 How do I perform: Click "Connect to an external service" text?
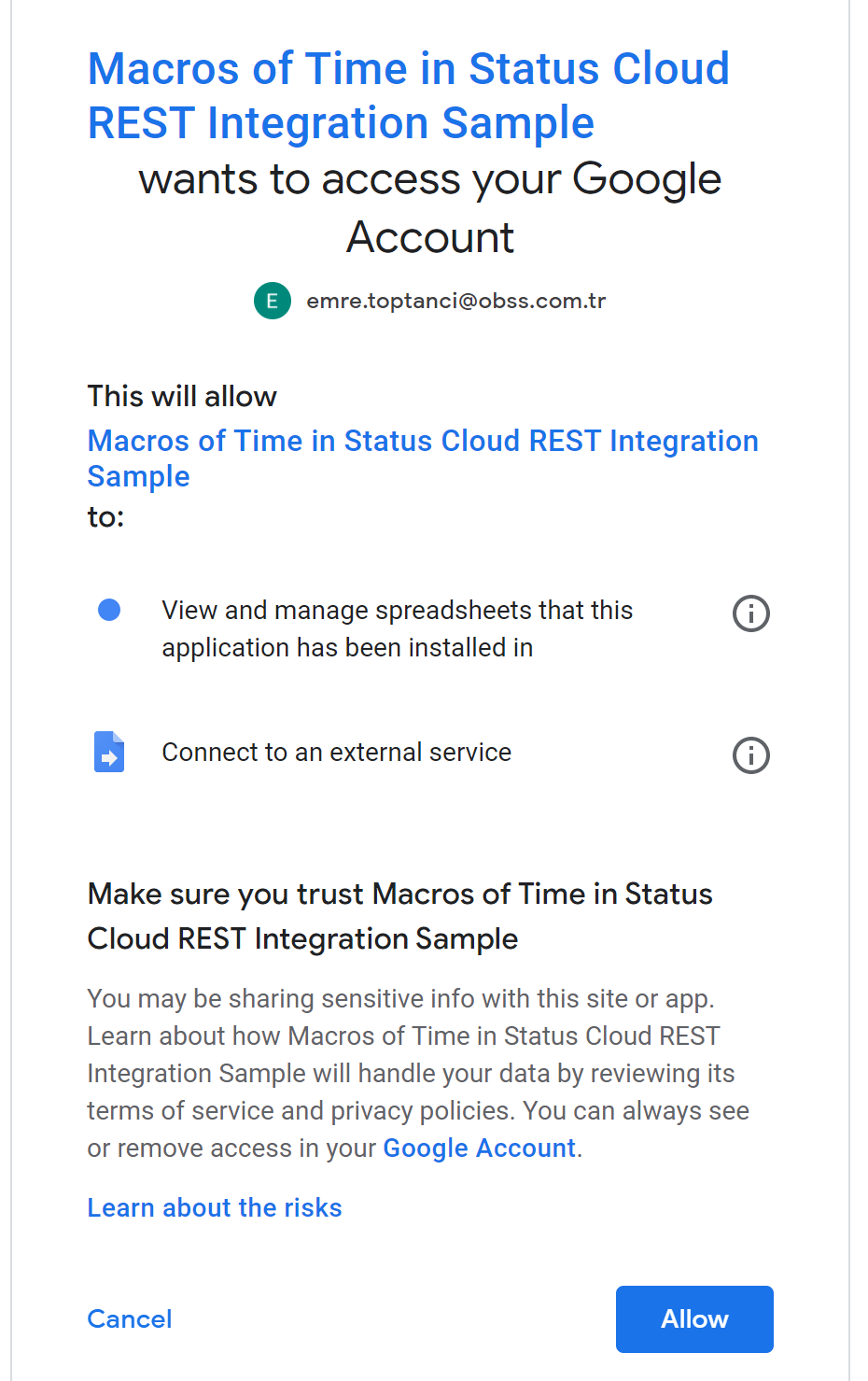click(337, 752)
